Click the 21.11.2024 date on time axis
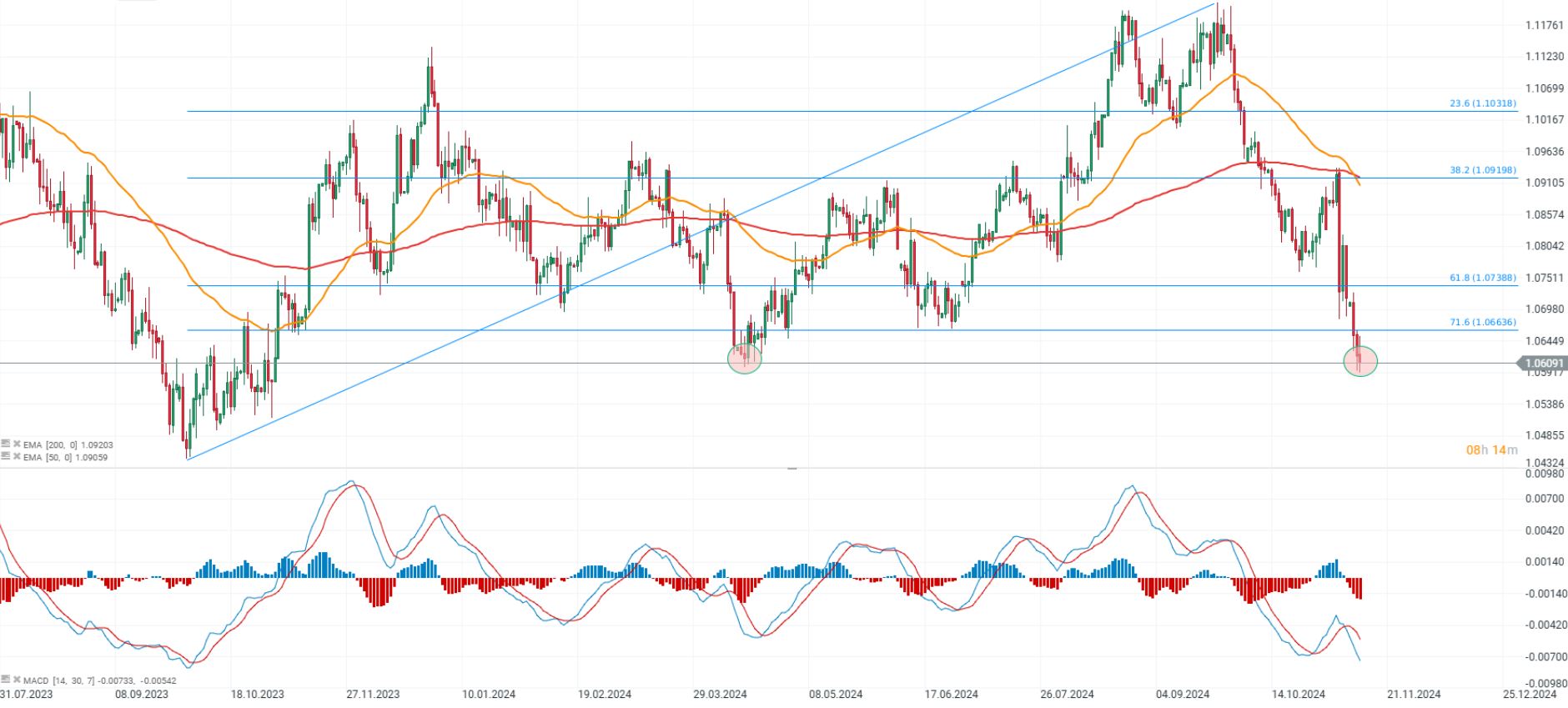The height and width of the screenshot is (708, 1568). click(x=1414, y=694)
